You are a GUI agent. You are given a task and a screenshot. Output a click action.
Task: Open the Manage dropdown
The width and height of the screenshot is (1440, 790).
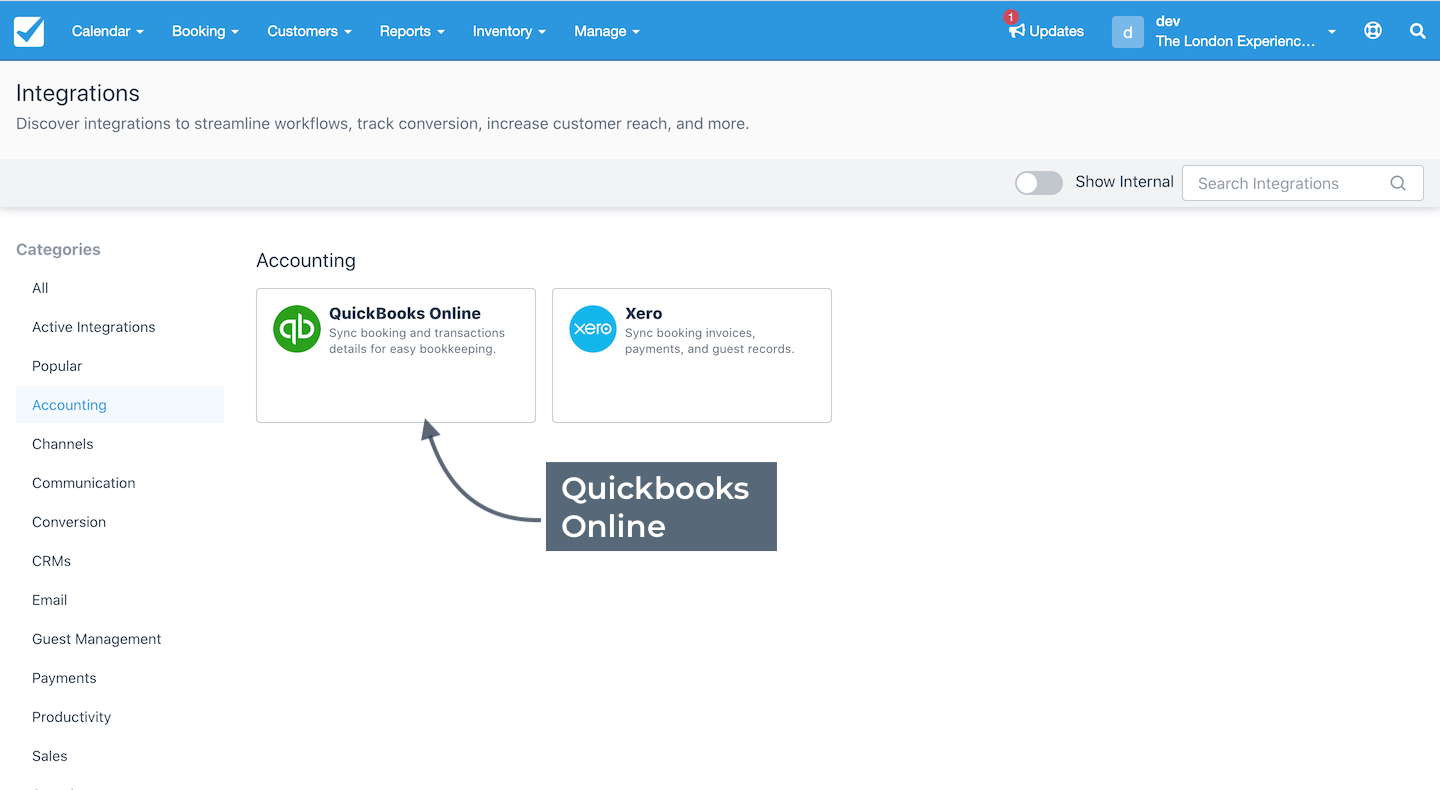point(606,31)
